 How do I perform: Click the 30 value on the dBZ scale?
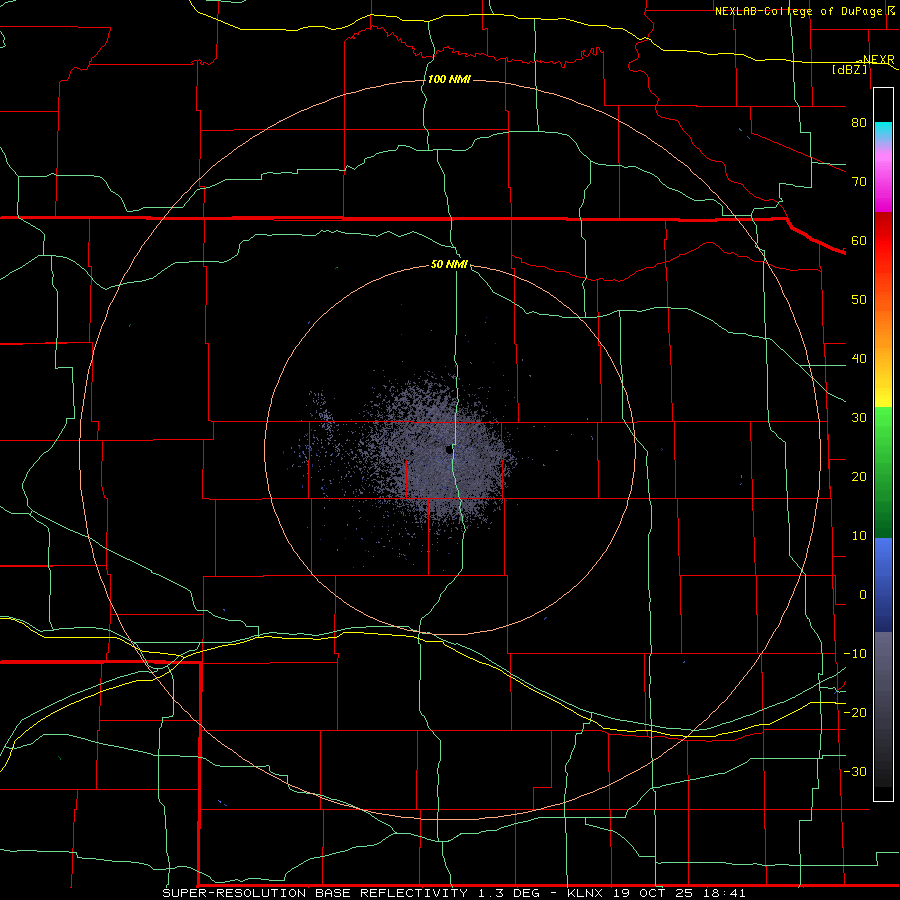(x=859, y=417)
